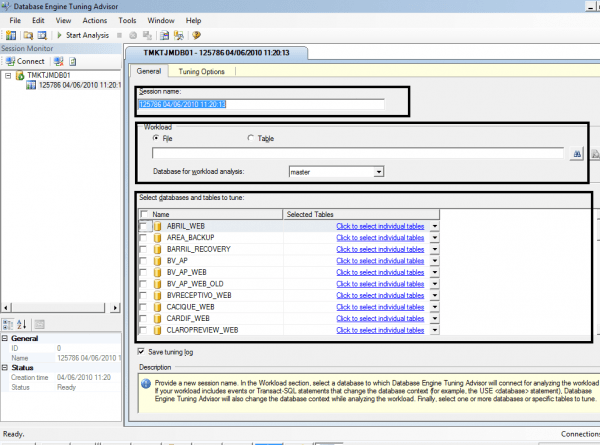This screenshot has width=600, height=445.
Task: Click the BV_AP database cylinder icon
Action: pos(157,261)
